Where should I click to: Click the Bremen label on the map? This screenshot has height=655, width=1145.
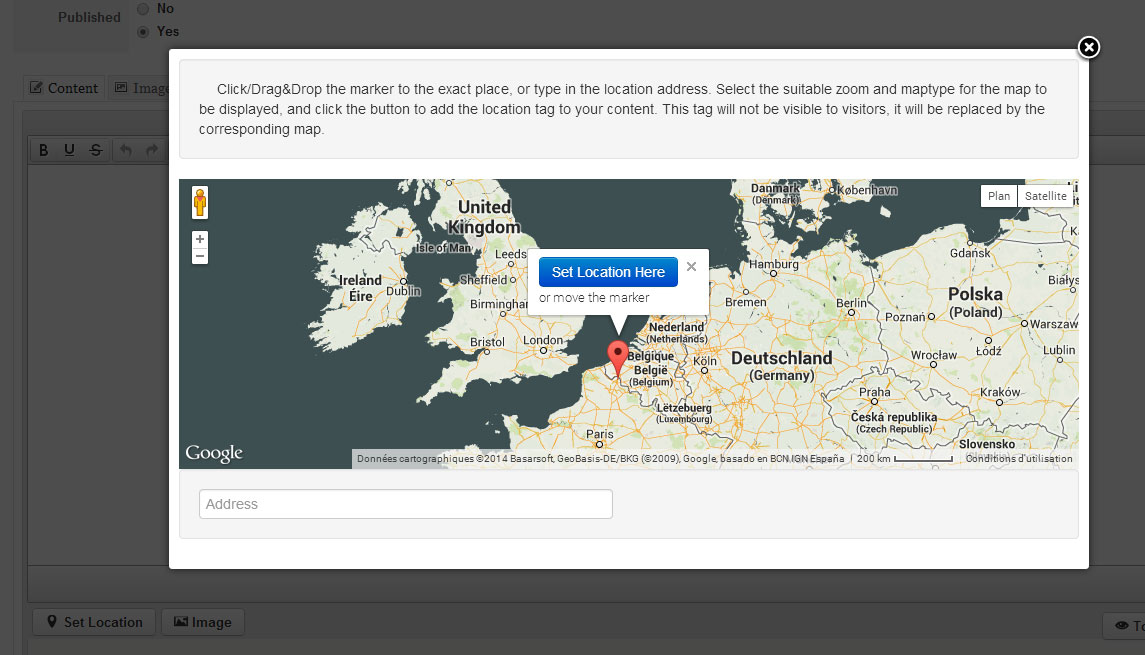(x=746, y=302)
